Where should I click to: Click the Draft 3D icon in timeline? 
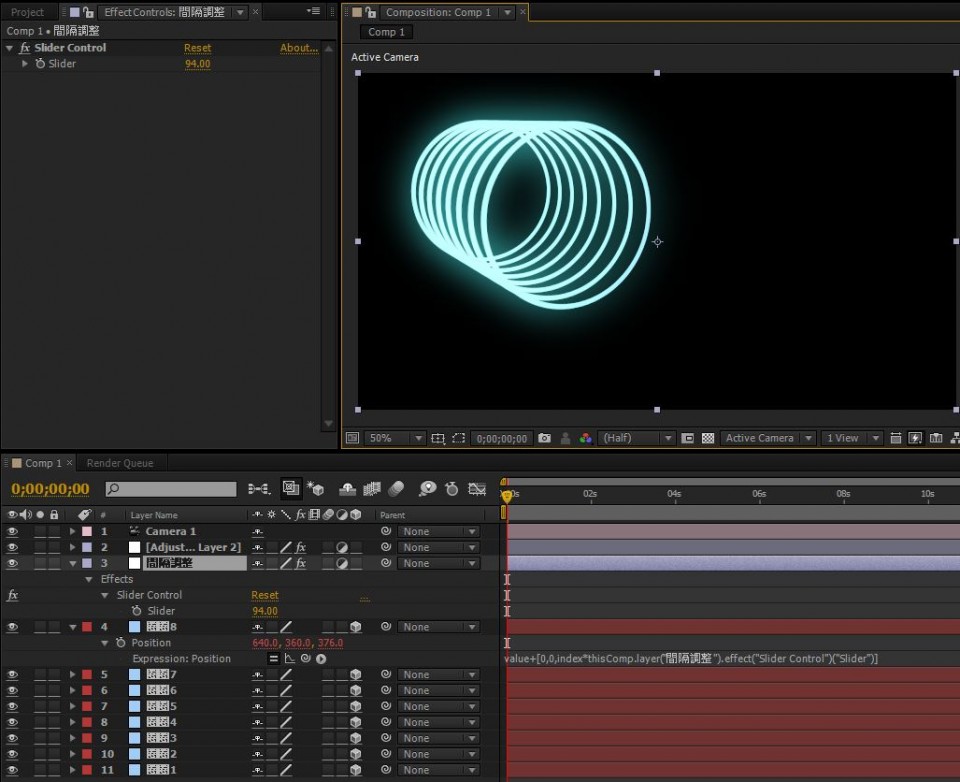(316, 488)
